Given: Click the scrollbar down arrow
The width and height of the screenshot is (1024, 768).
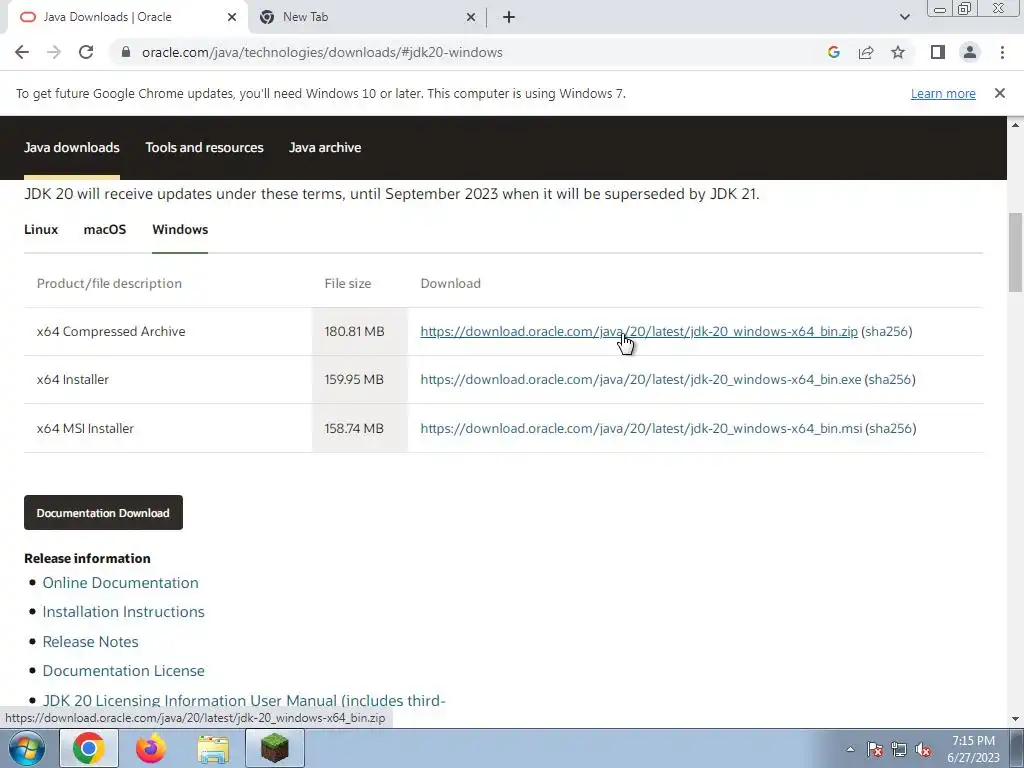Looking at the screenshot, I should point(1015,719).
